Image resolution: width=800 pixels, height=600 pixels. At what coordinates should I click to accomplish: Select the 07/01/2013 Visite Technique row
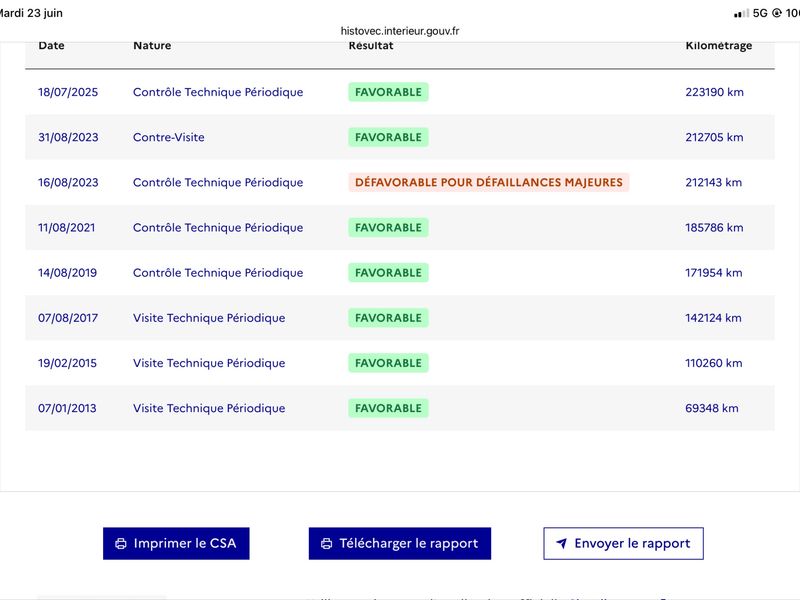coord(400,408)
